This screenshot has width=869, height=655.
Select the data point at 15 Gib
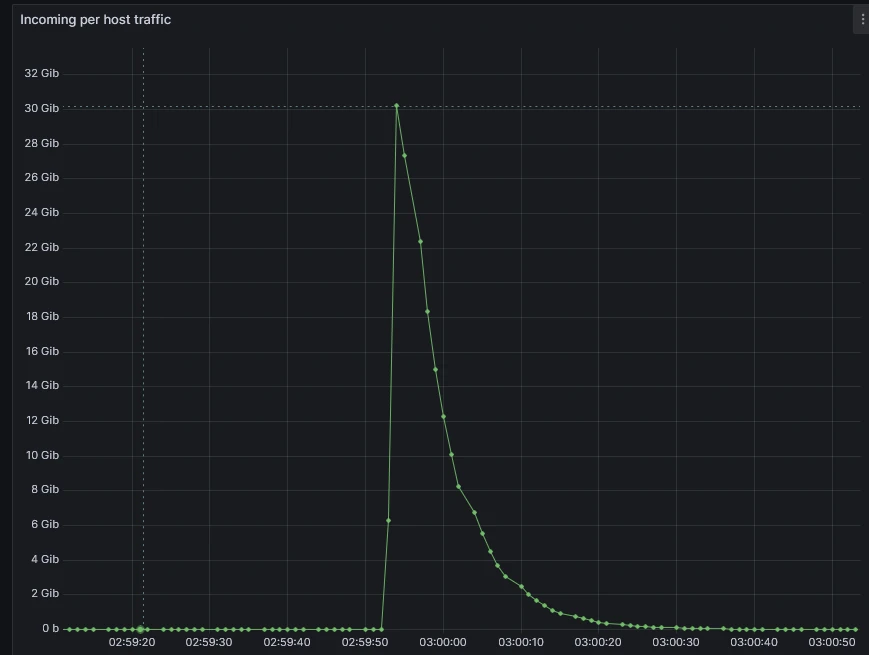click(x=435, y=369)
